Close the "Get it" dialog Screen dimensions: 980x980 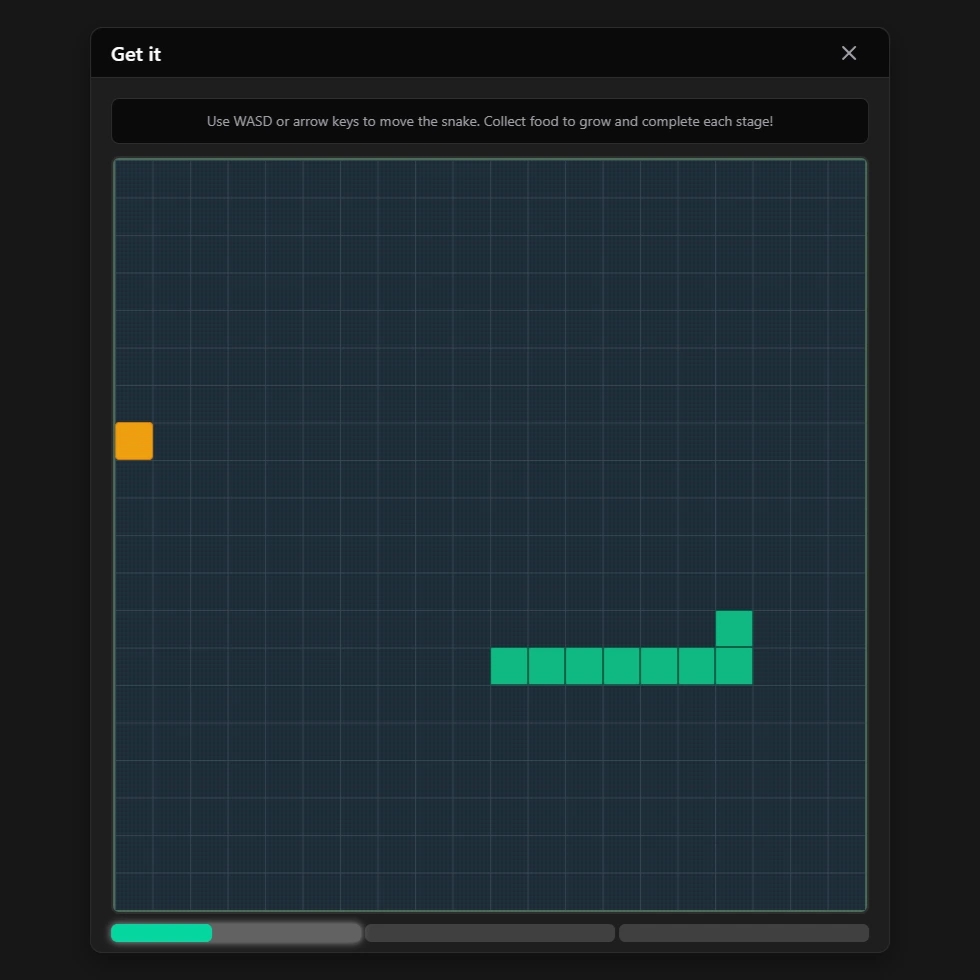(849, 53)
